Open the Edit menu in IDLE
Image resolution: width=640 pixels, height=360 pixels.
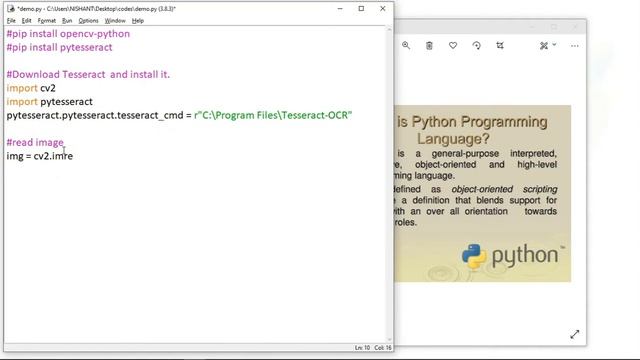tap(27, 20)
